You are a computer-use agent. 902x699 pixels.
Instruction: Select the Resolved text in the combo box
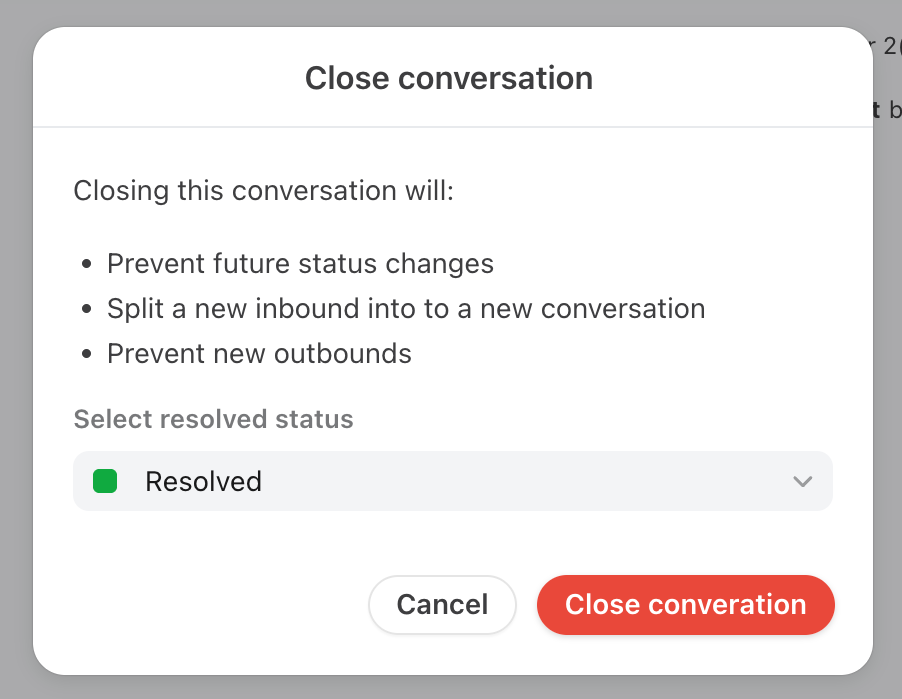[x=203, y=482]
